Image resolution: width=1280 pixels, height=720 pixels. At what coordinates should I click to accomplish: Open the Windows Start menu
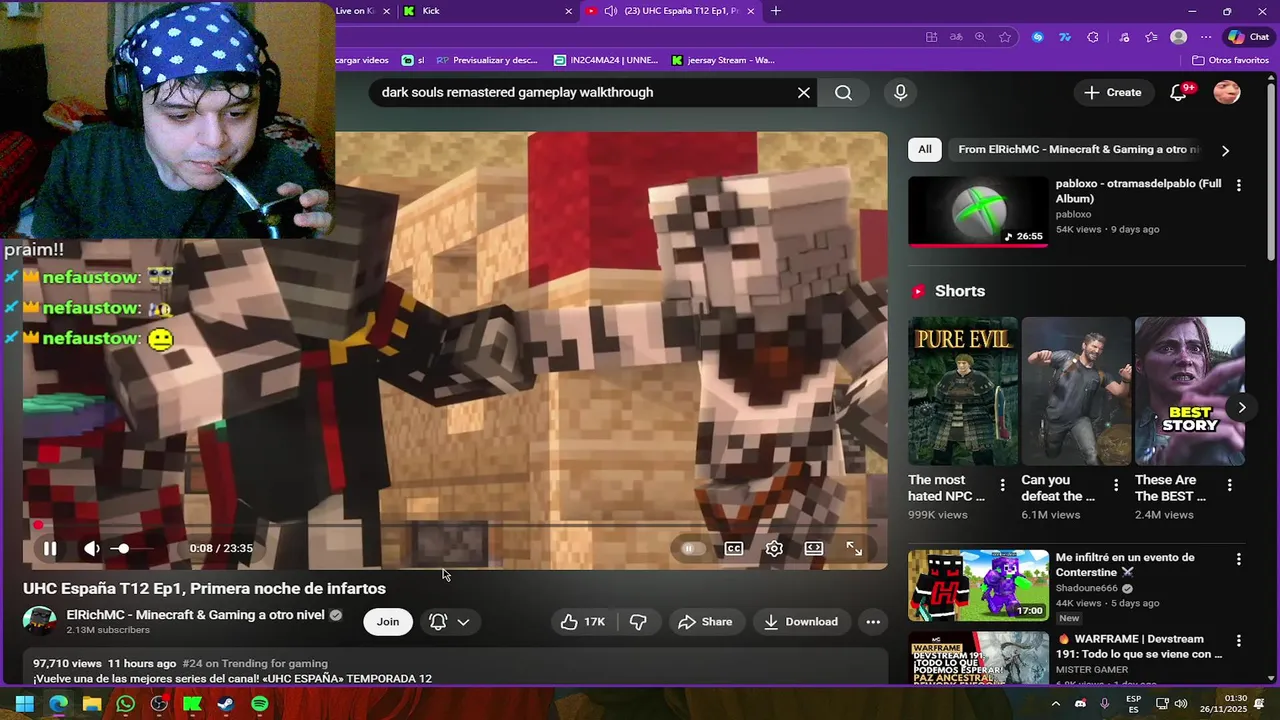coord(24,704)
